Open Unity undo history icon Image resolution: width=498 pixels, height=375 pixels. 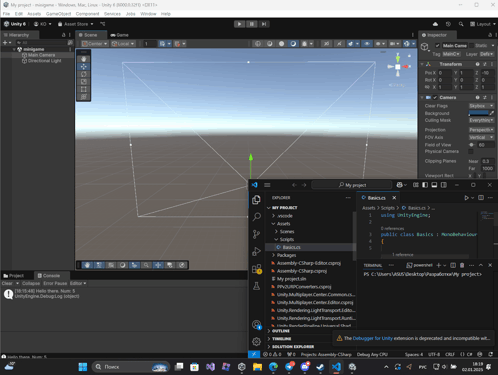tap(448, 24)
